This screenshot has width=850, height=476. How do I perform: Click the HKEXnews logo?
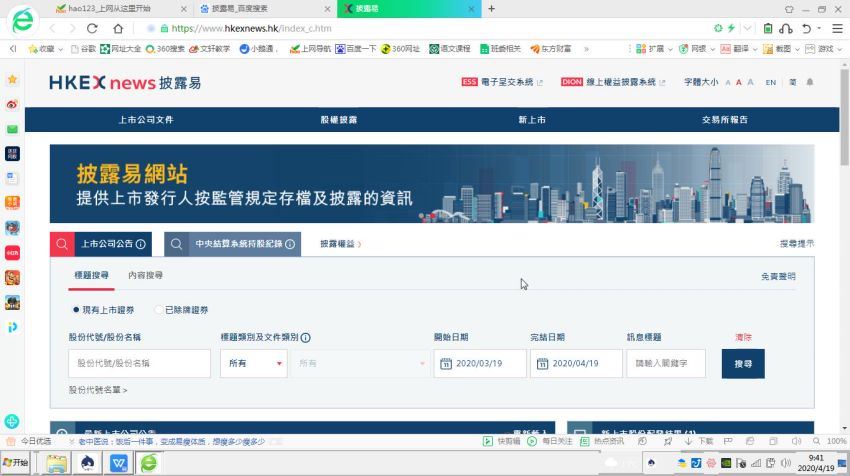(125, 82)
